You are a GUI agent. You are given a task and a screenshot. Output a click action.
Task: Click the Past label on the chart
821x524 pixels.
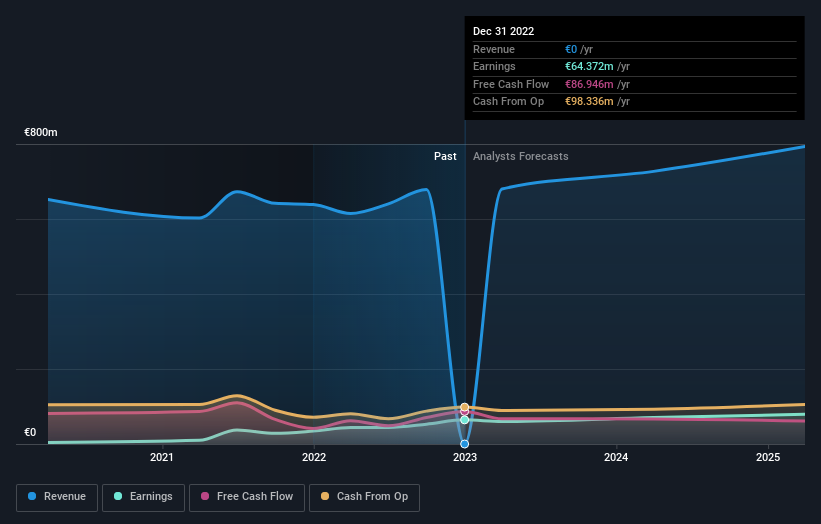(x=445, y=156)
